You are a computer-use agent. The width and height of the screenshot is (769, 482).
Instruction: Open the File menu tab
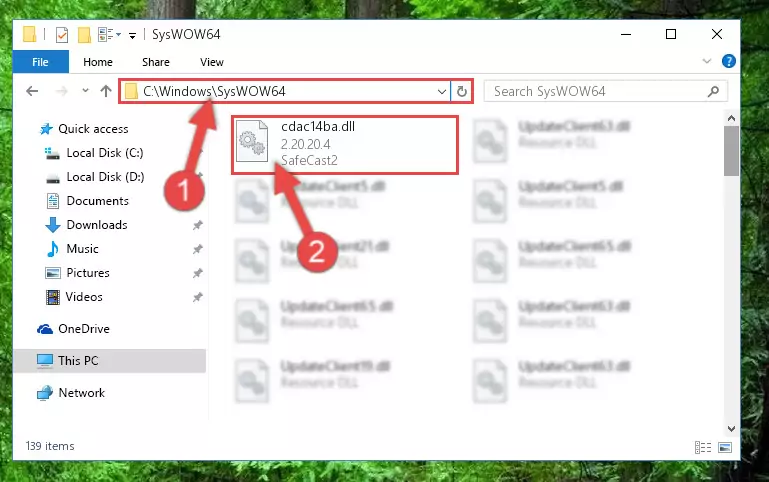[40, 62]
